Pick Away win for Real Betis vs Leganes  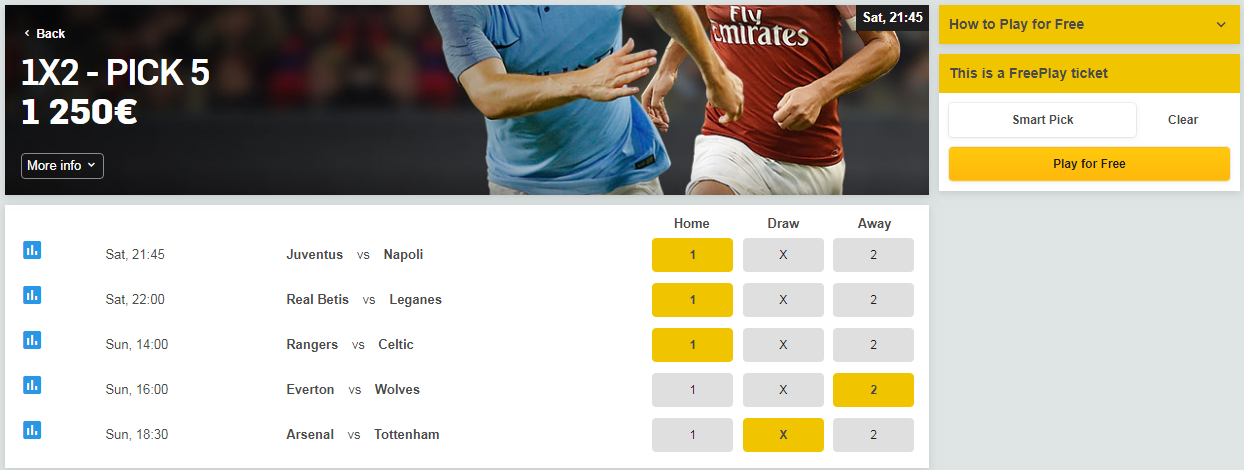(873, 300)
